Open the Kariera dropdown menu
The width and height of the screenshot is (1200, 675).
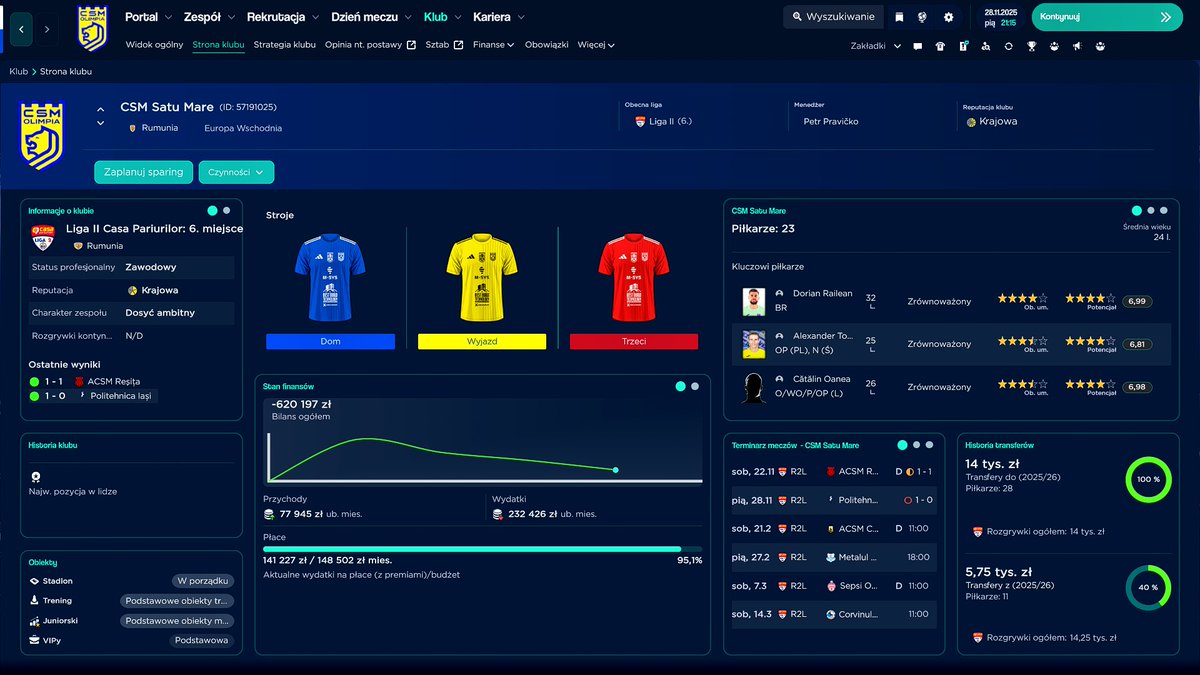click(x=499, y=17)
